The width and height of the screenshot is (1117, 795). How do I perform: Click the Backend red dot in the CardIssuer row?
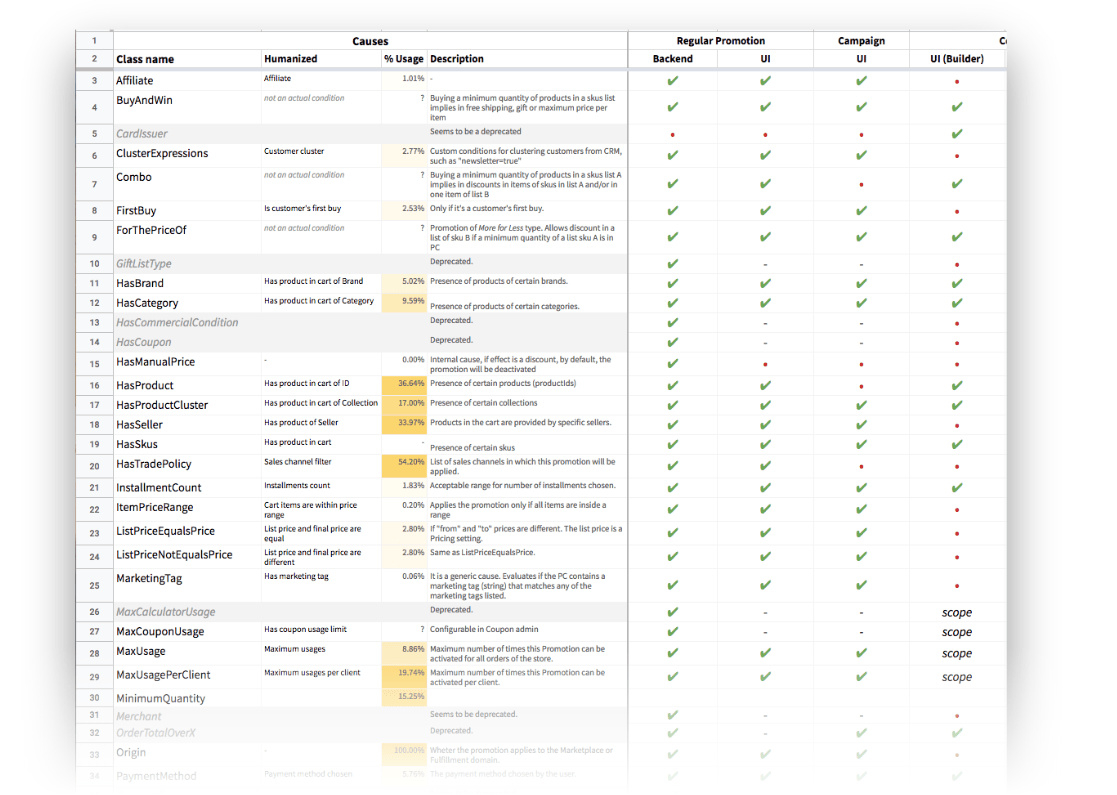pyautogui.click(x=672, y=135)
